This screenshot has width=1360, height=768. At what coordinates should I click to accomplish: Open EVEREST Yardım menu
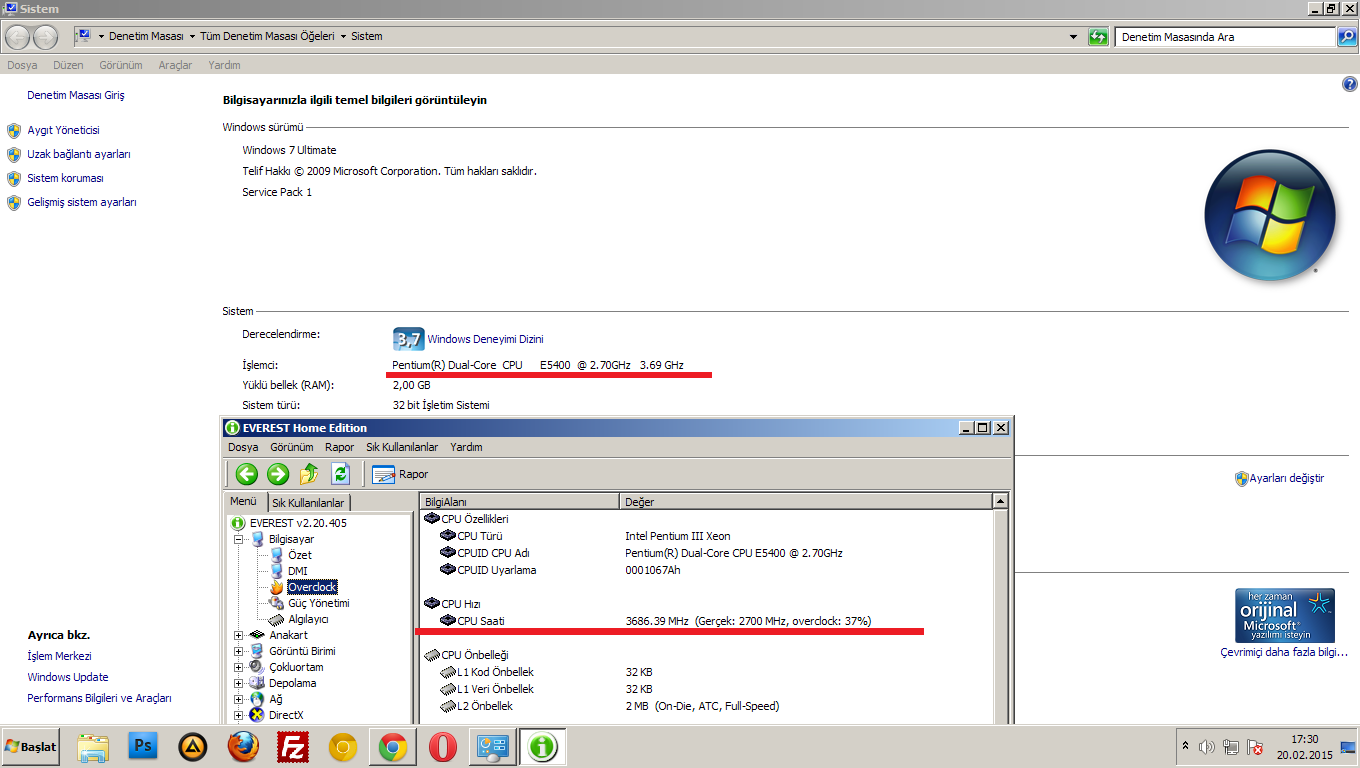pos(467,447)
